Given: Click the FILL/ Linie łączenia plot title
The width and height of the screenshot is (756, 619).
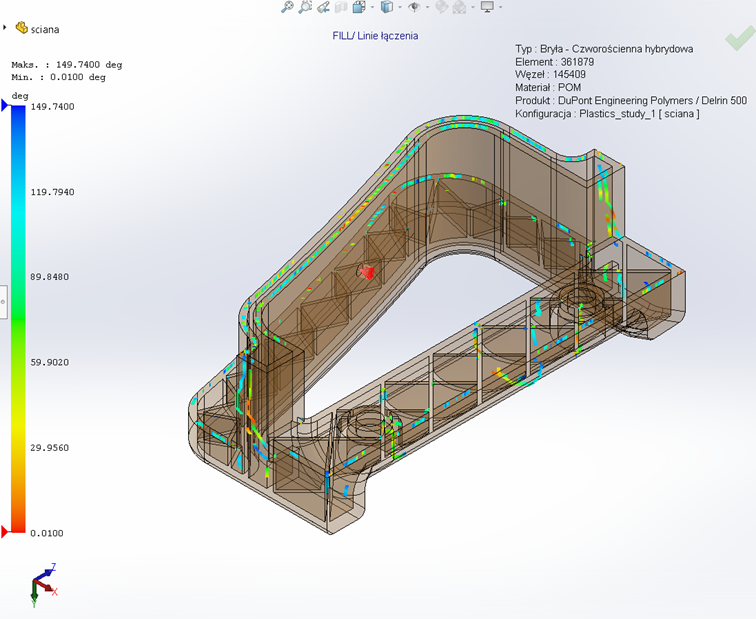Looking at the screenshot, I should pos(375,36).
